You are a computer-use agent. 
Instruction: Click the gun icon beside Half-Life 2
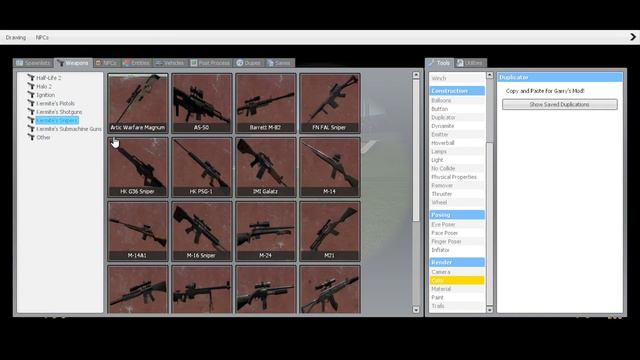tap(31, 78)
